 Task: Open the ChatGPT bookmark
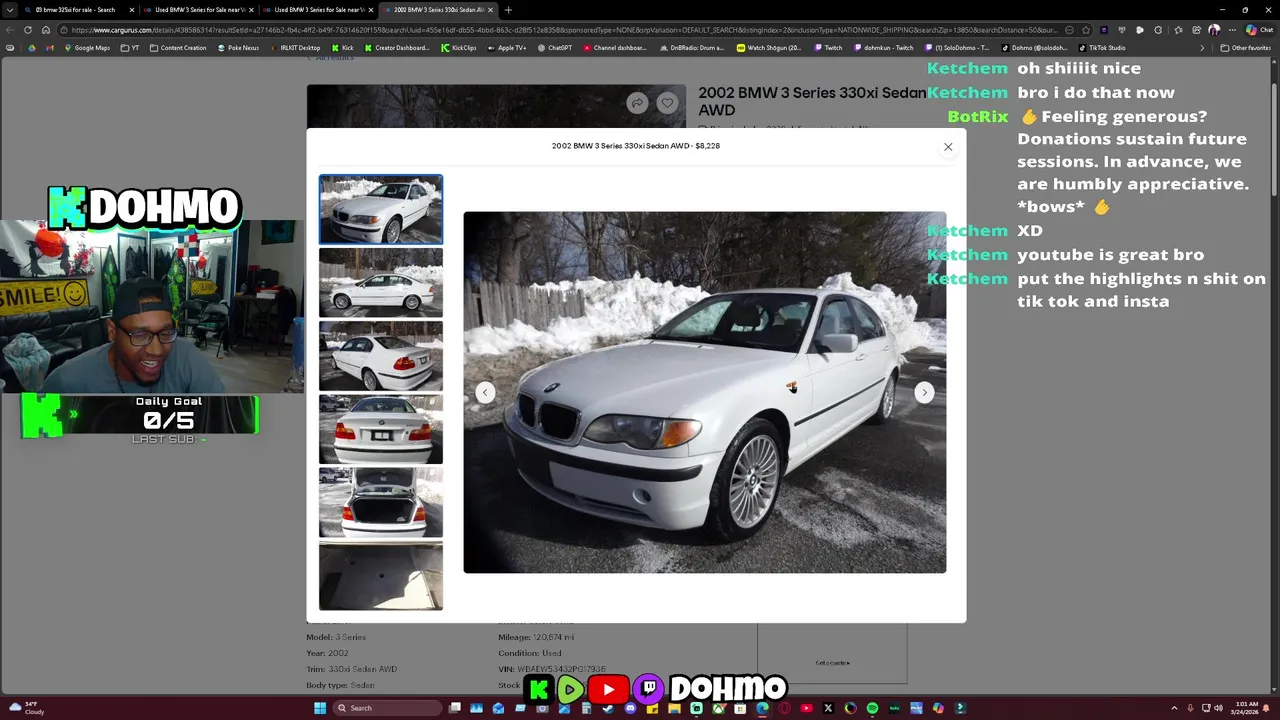[555, 48]
